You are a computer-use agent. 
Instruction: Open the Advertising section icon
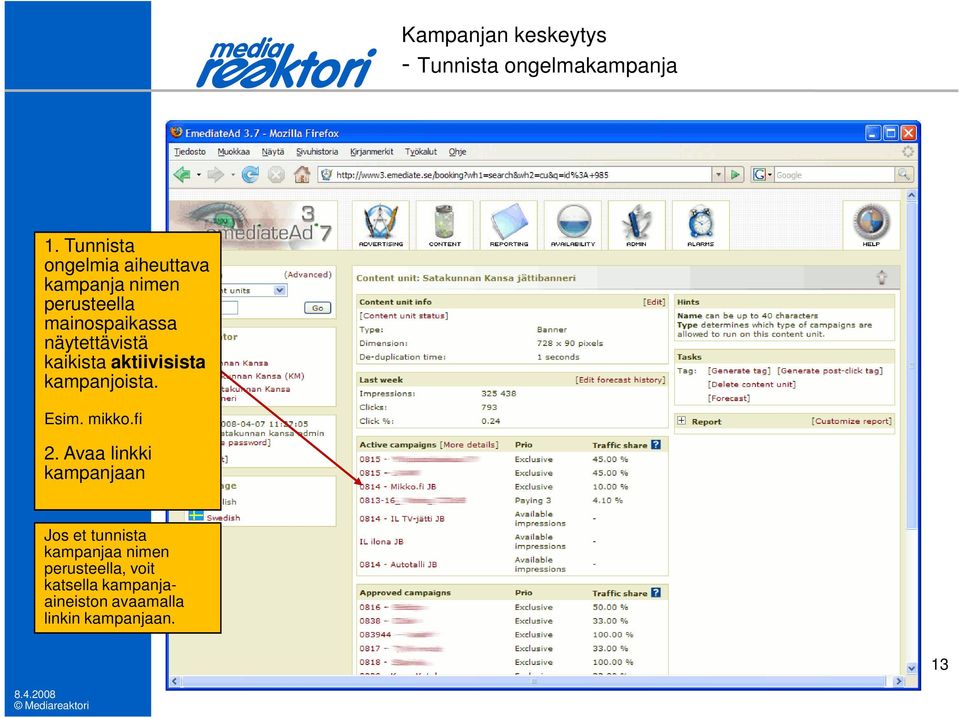point(380,224)
